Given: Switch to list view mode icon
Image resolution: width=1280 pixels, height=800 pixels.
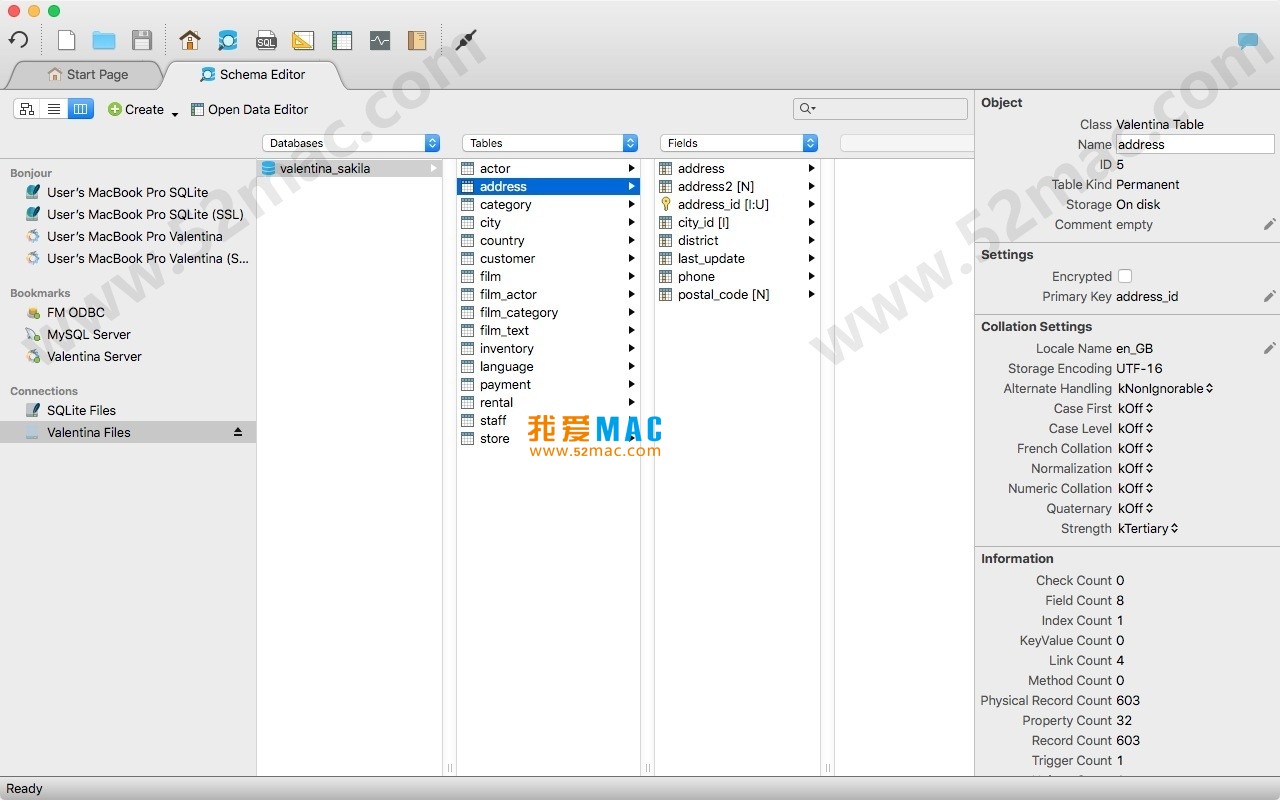Looking at the screenshot, I should click(x=54, y=109).
